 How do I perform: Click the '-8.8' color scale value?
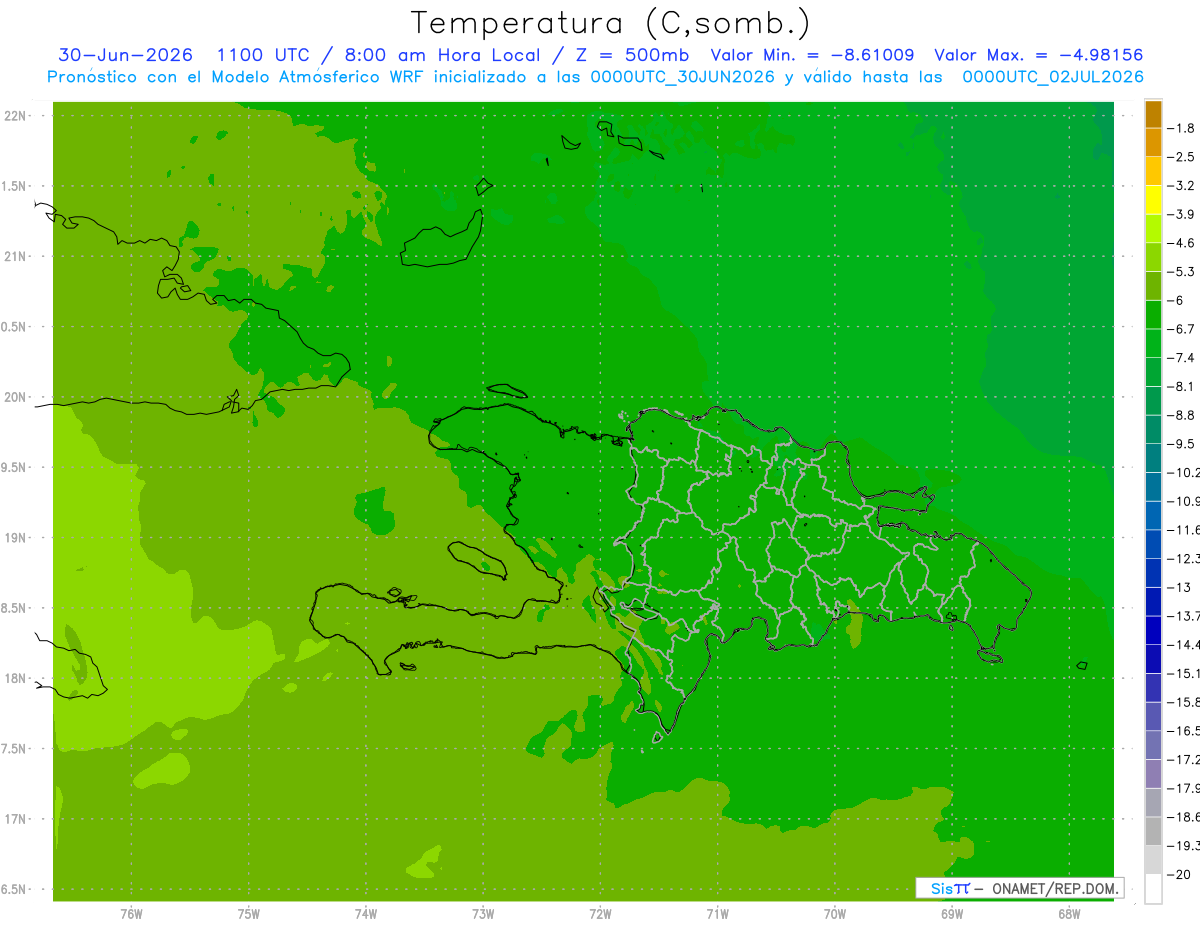(x=1181, y=415)
